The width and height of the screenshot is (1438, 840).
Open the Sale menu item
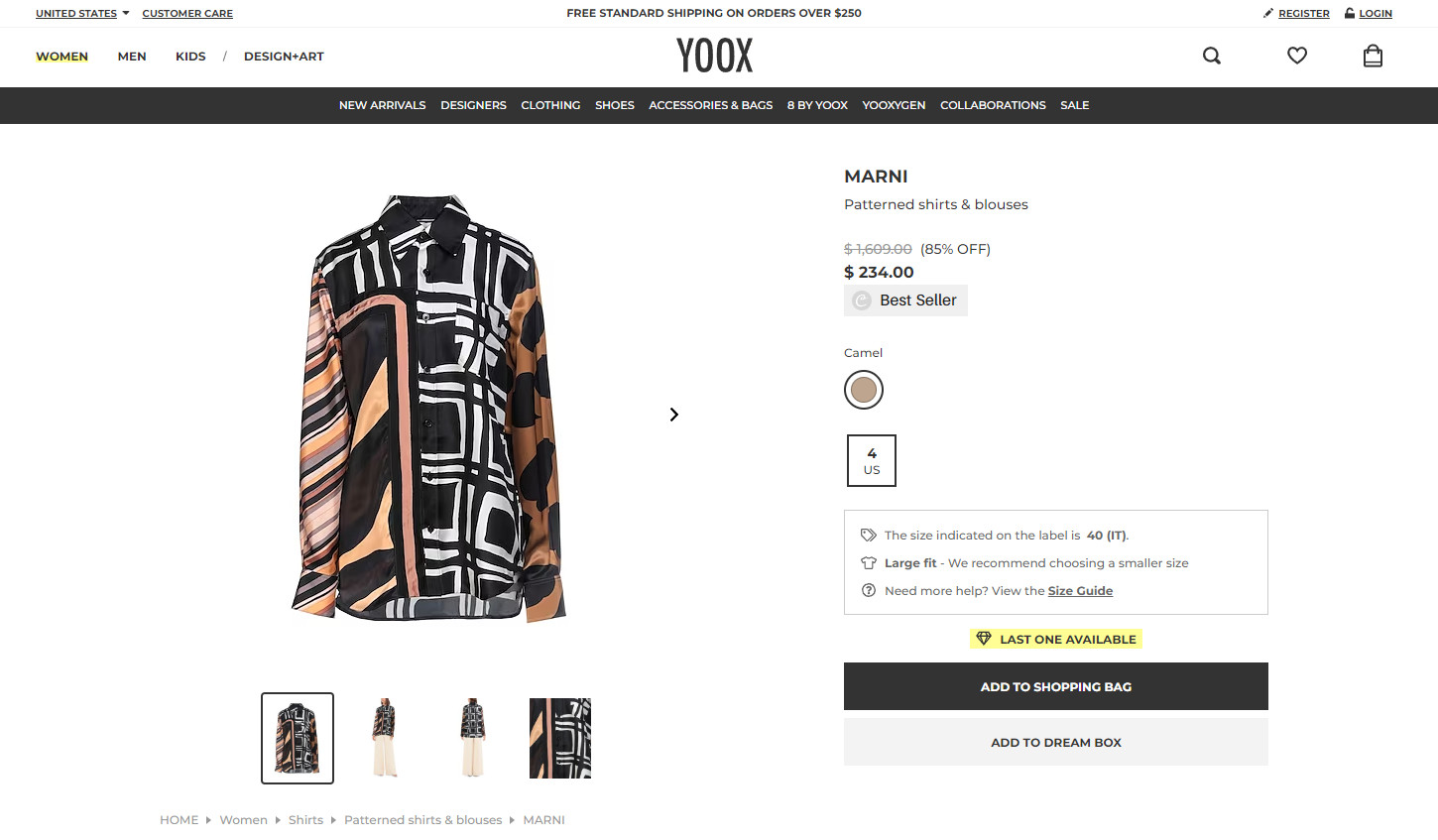coord(1074,105)
